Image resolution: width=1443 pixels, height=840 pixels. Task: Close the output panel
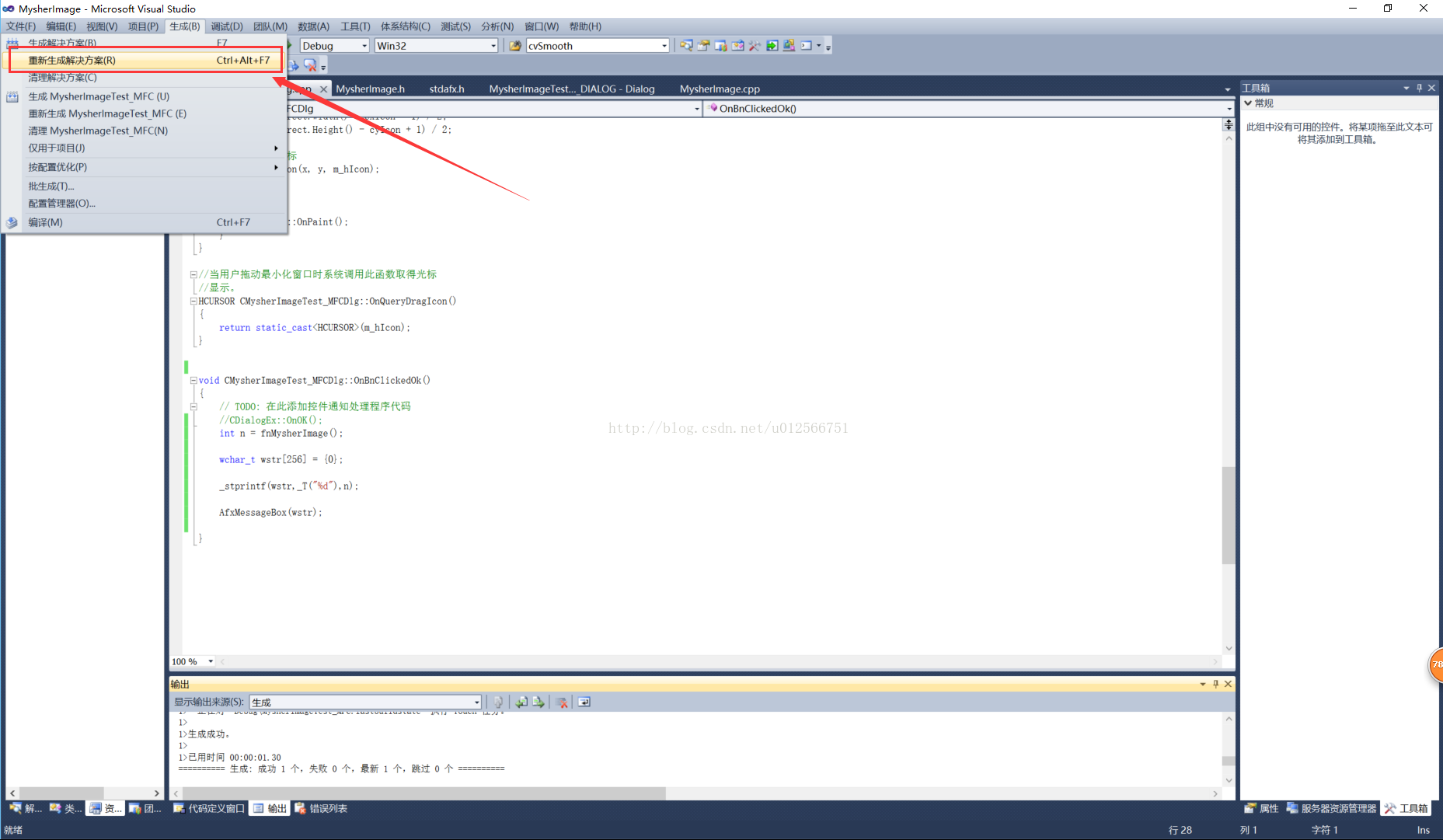1228,684
